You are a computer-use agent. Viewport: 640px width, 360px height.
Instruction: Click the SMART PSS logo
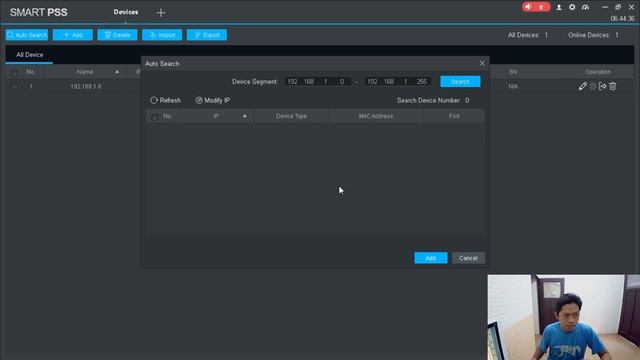coord(38,12)
